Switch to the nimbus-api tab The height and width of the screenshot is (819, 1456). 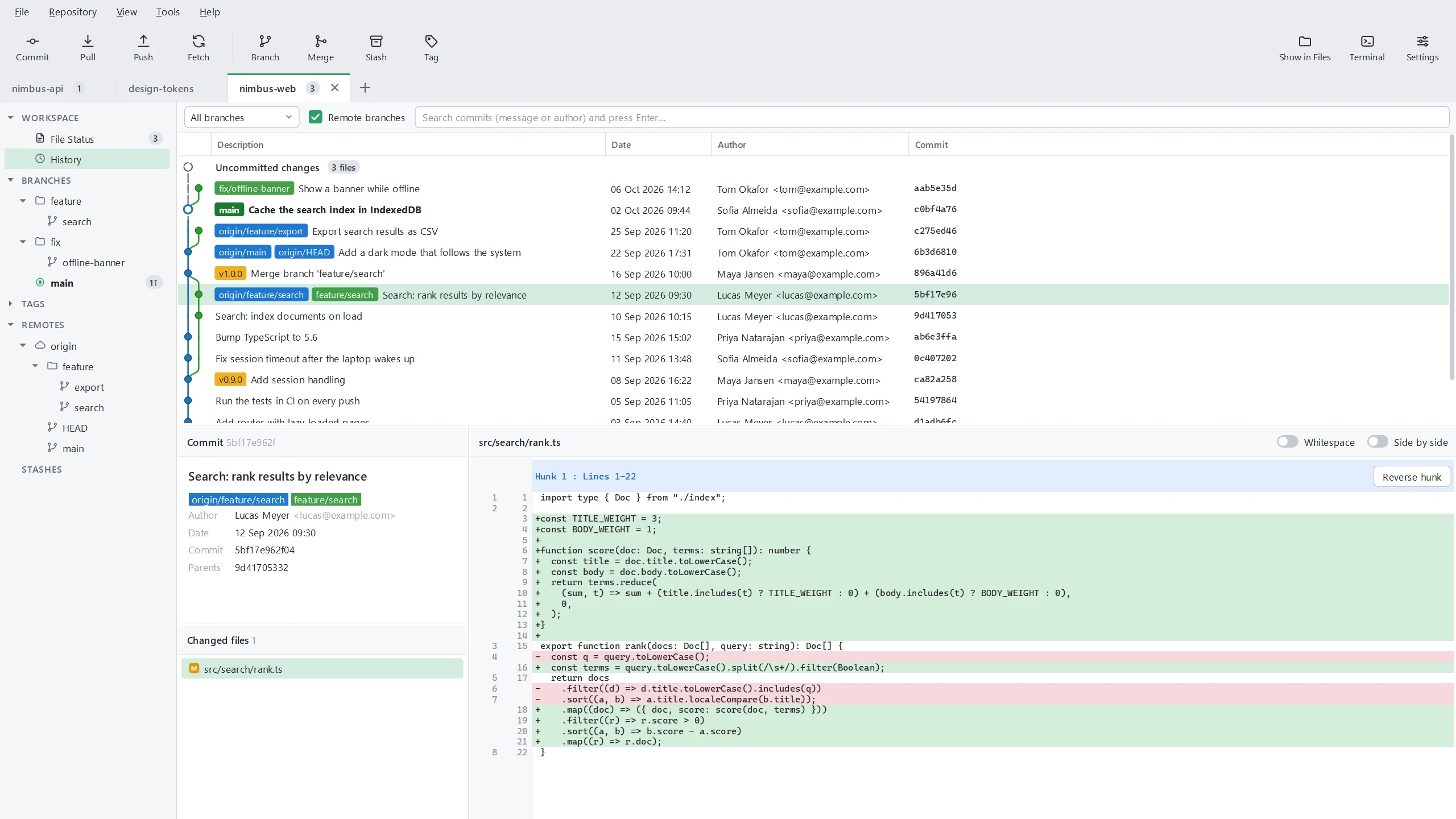(38, 88)
